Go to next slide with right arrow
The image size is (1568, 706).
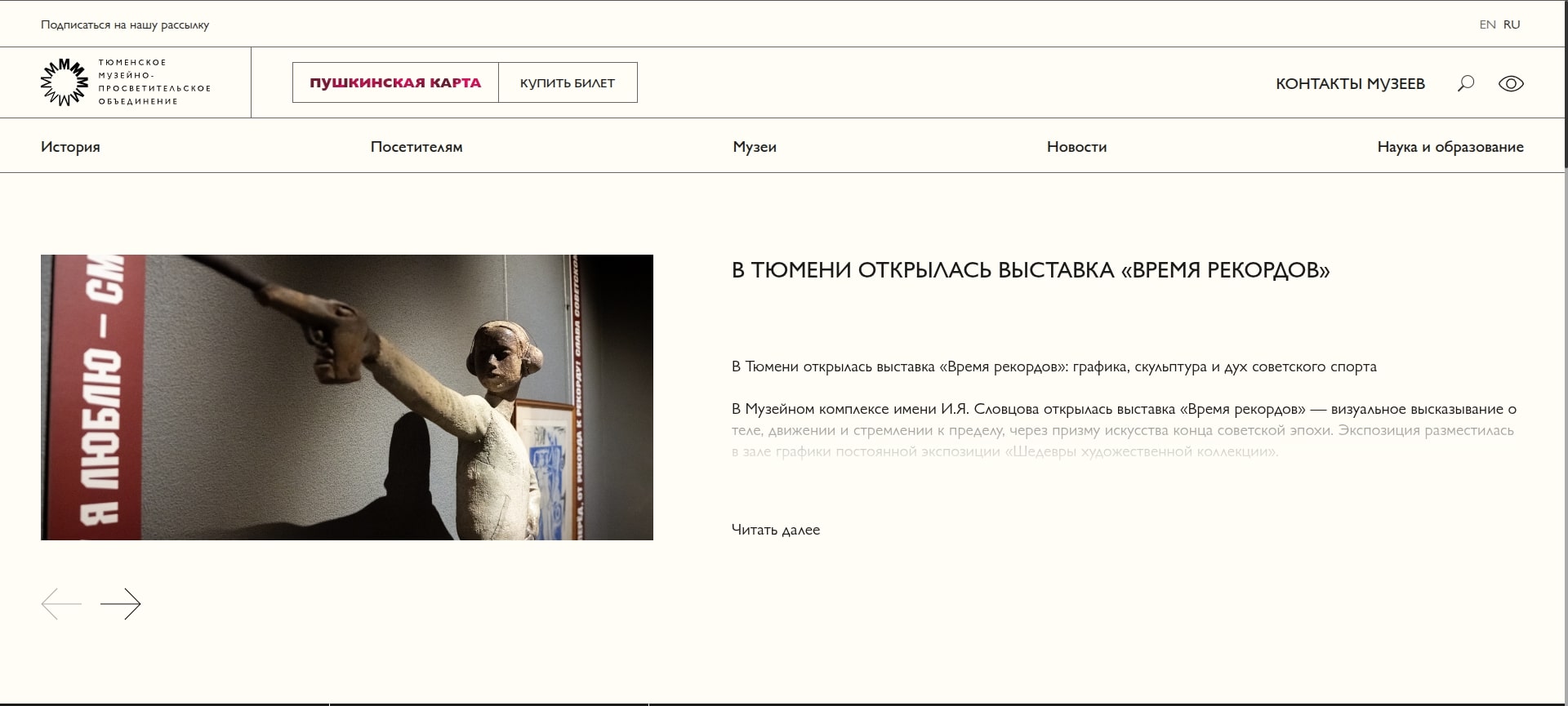[121, 604]
